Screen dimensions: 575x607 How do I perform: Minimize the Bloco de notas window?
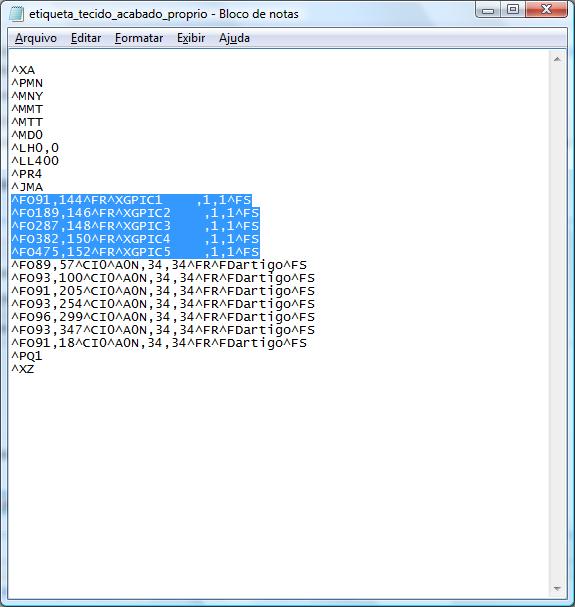488,9
